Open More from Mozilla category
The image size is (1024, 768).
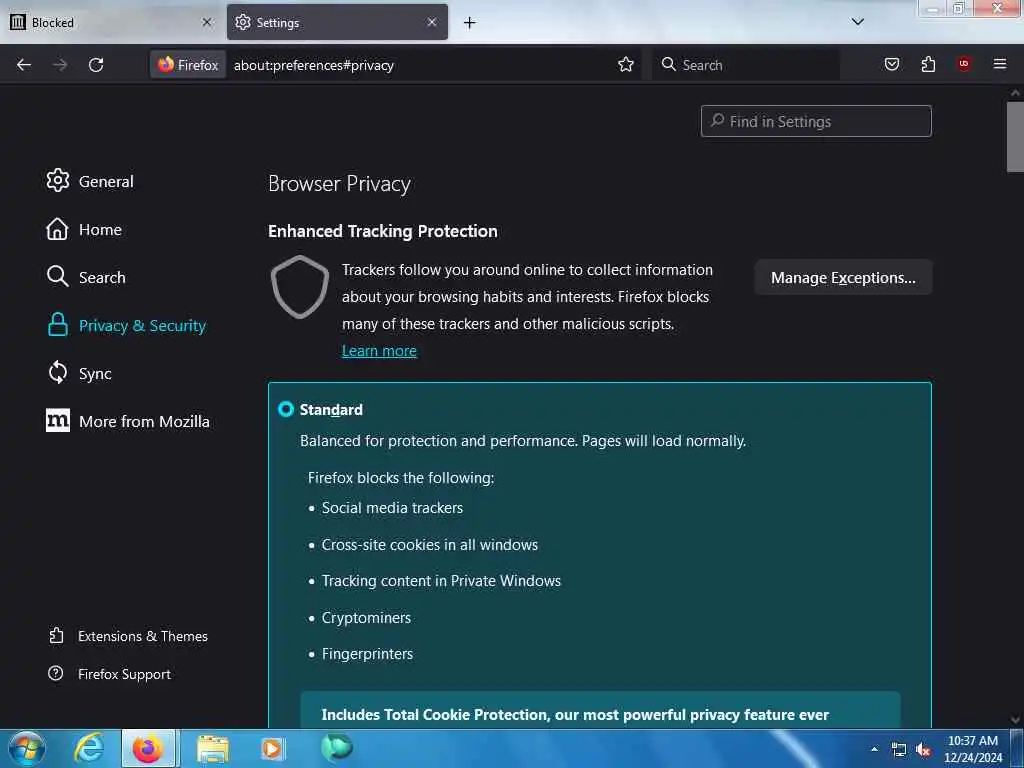[x=128, y=421]
